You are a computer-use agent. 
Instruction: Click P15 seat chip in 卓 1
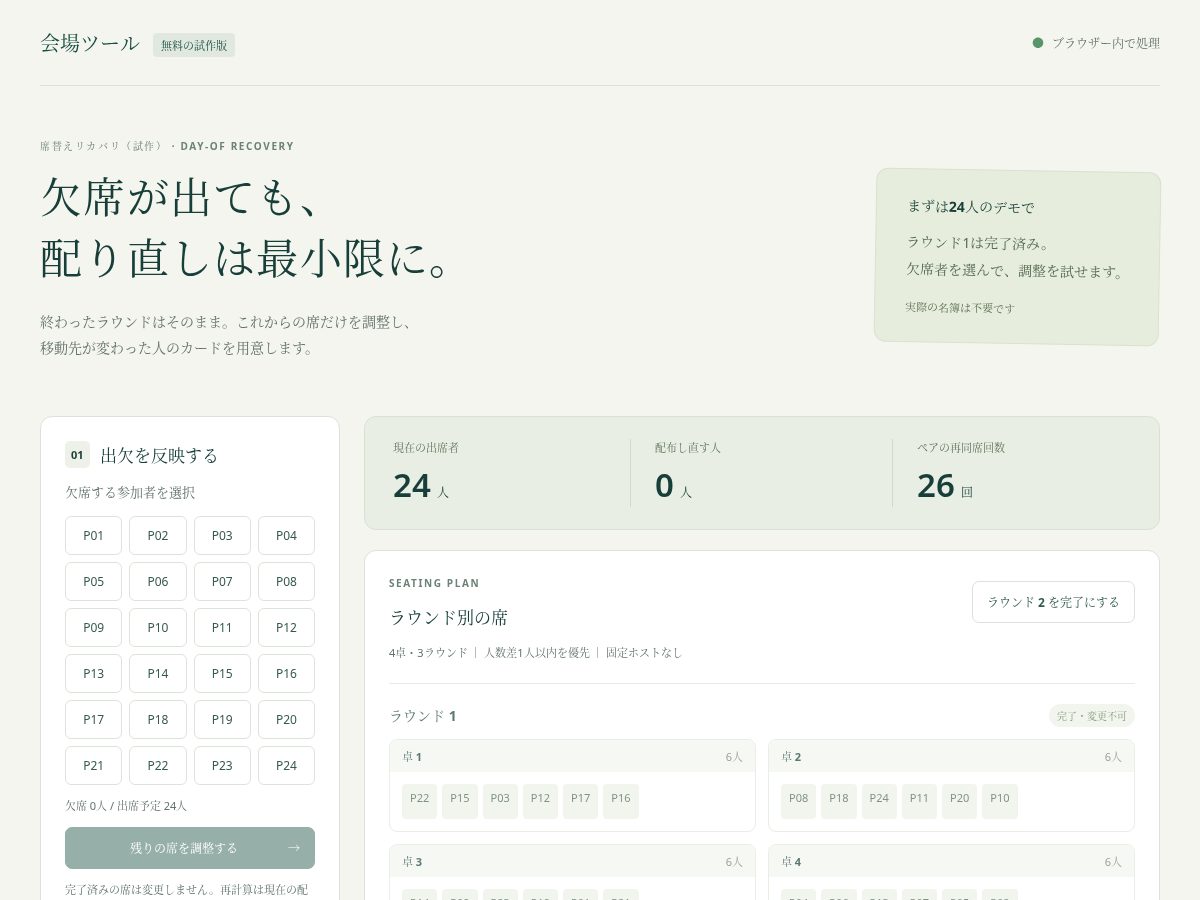pos(460,802)
